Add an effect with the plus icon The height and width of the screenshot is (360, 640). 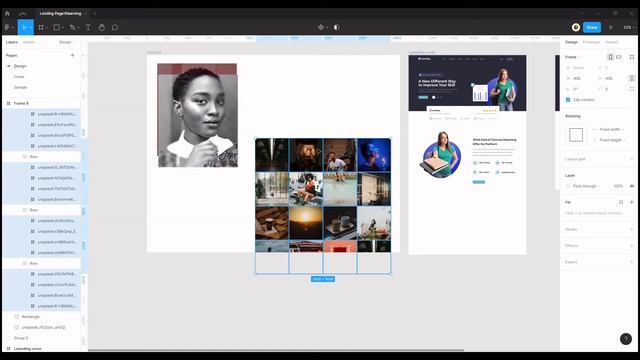coord(632,246)
